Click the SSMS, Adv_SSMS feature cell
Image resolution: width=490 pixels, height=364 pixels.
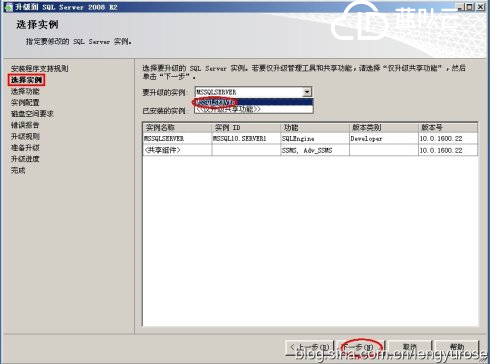pyautogui.click(x=315, y=150)
